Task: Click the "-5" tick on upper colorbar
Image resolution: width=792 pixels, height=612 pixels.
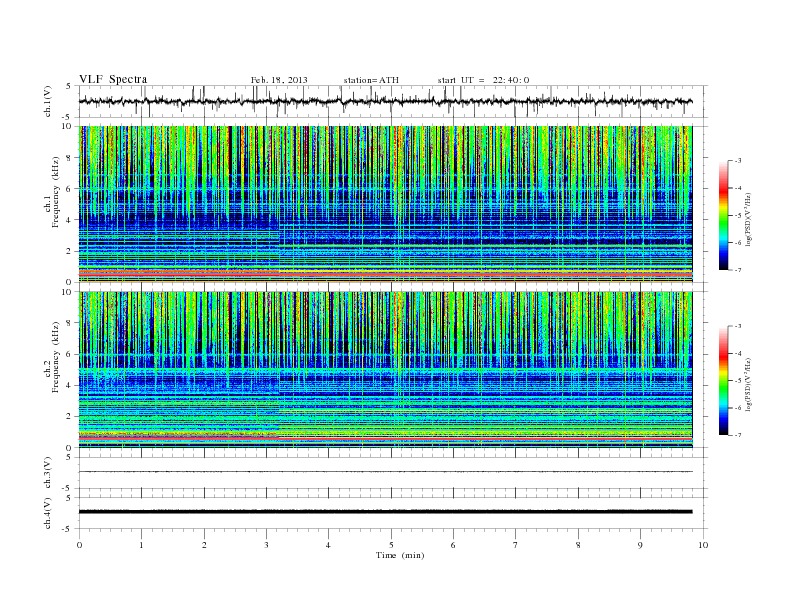Action: 738,216
